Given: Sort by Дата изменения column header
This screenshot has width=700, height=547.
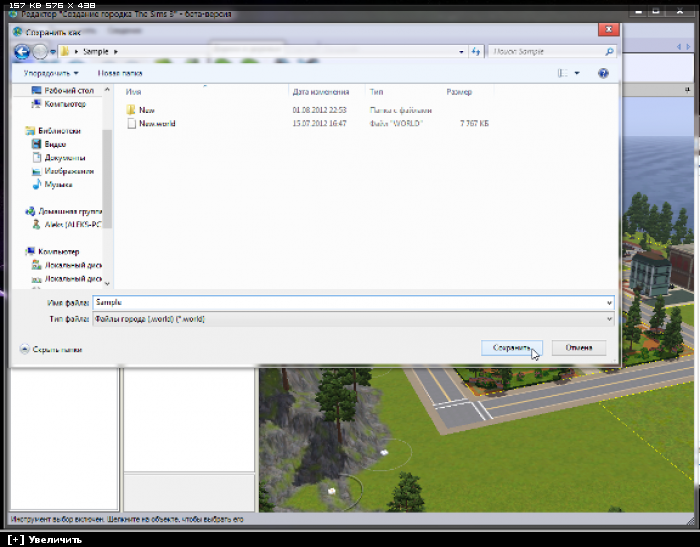Looking at the screenshot, I should coord(318,91).
